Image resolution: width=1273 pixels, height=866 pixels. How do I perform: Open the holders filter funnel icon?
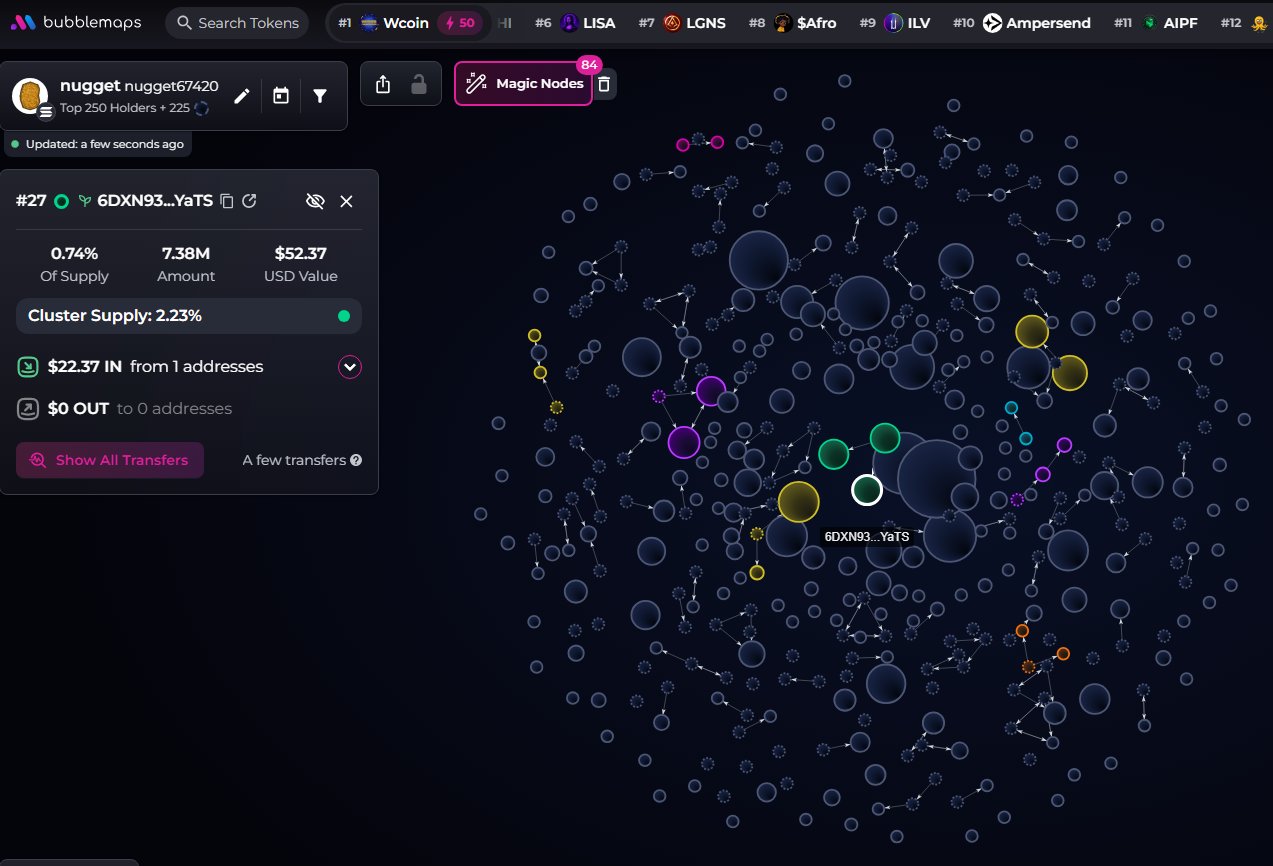[x=320, y=96]
